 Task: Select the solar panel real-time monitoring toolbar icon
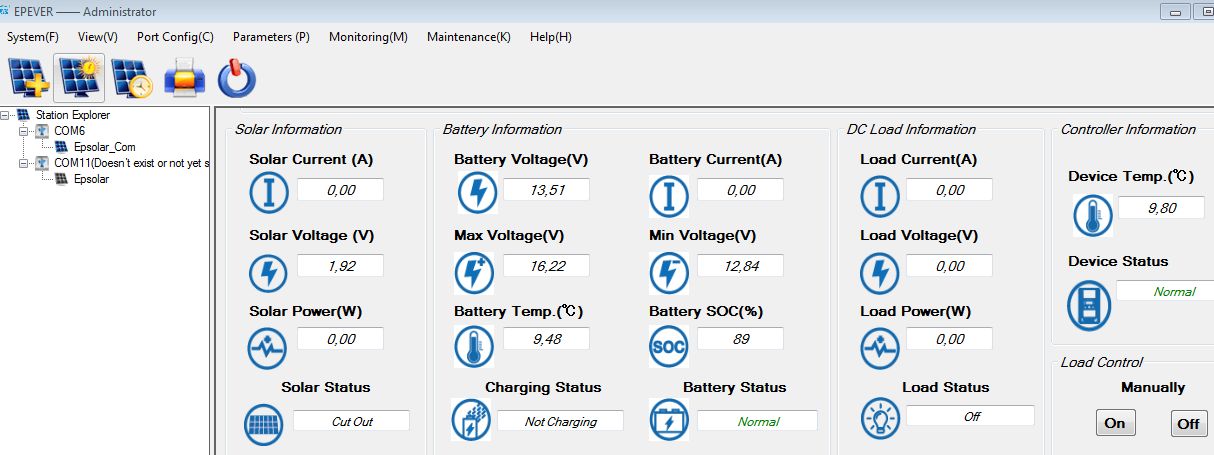[x=79, y=78]
